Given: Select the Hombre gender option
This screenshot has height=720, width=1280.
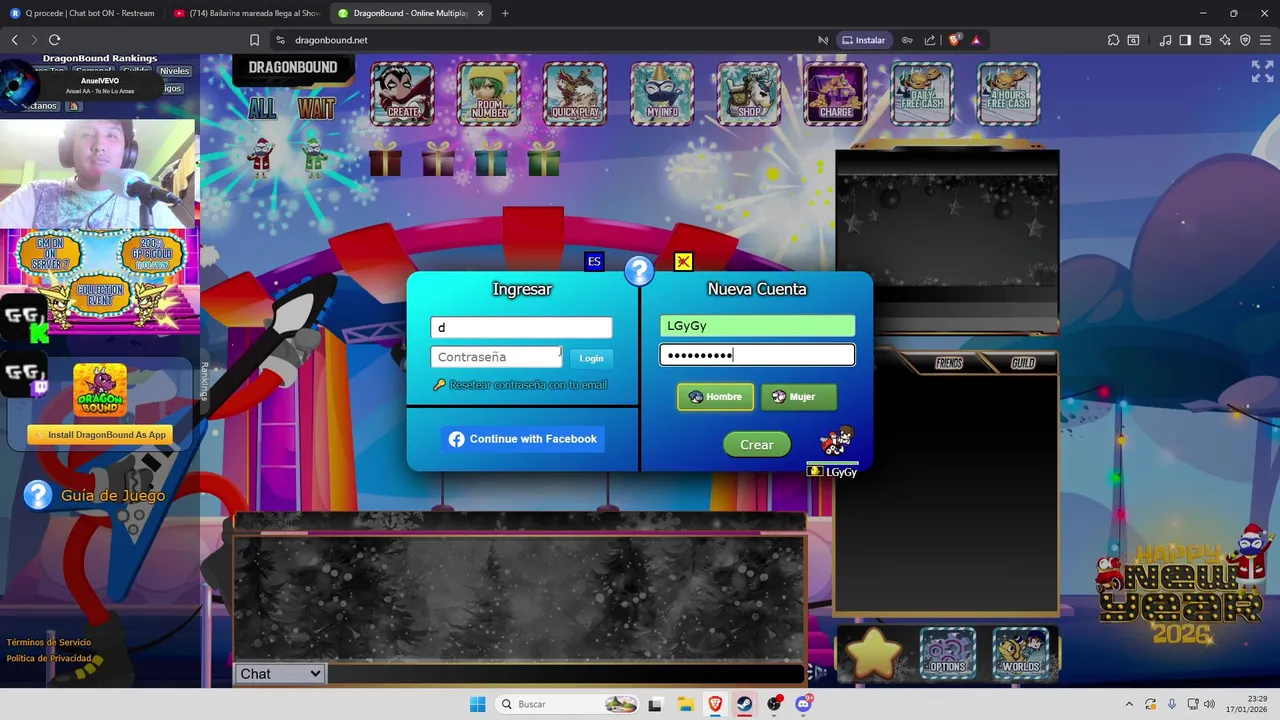Looking at the screenshot, I should tap(715, 397).
